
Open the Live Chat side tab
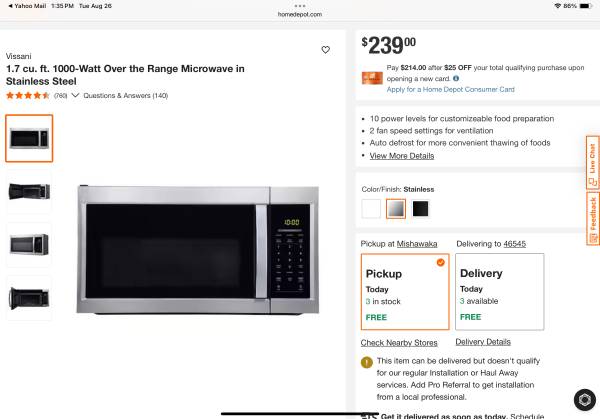point(592,163)
